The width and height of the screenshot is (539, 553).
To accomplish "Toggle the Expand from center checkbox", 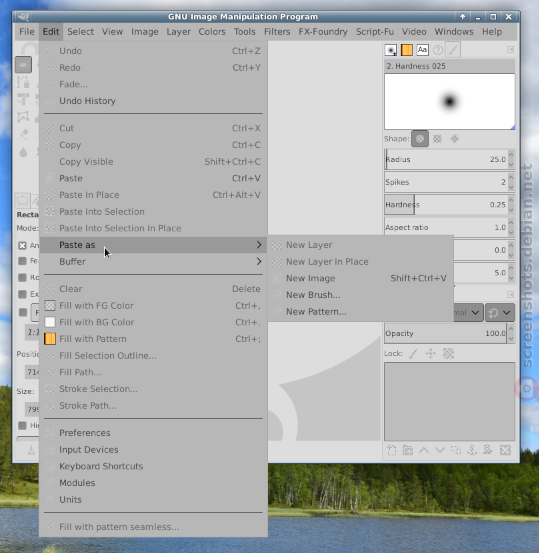I will (x=23, y=294).
